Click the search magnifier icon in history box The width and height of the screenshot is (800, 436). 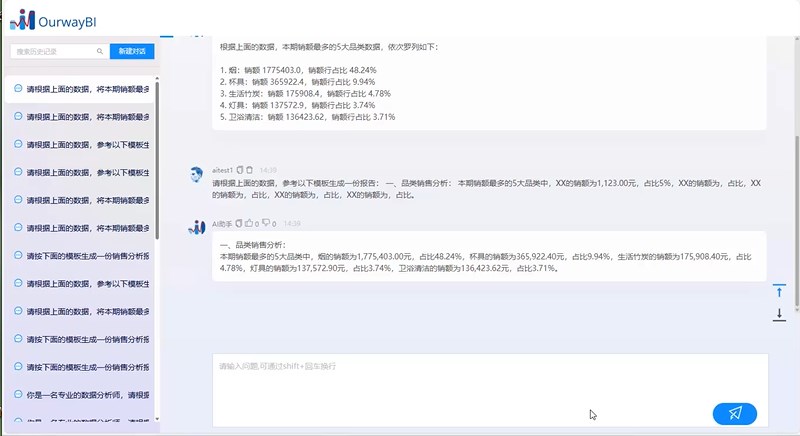pyautogui.click(x=100, y=51)
